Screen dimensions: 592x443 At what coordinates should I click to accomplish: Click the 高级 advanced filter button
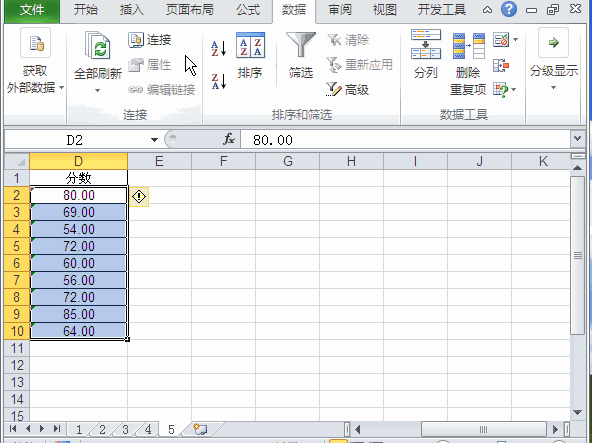[347, 90]
